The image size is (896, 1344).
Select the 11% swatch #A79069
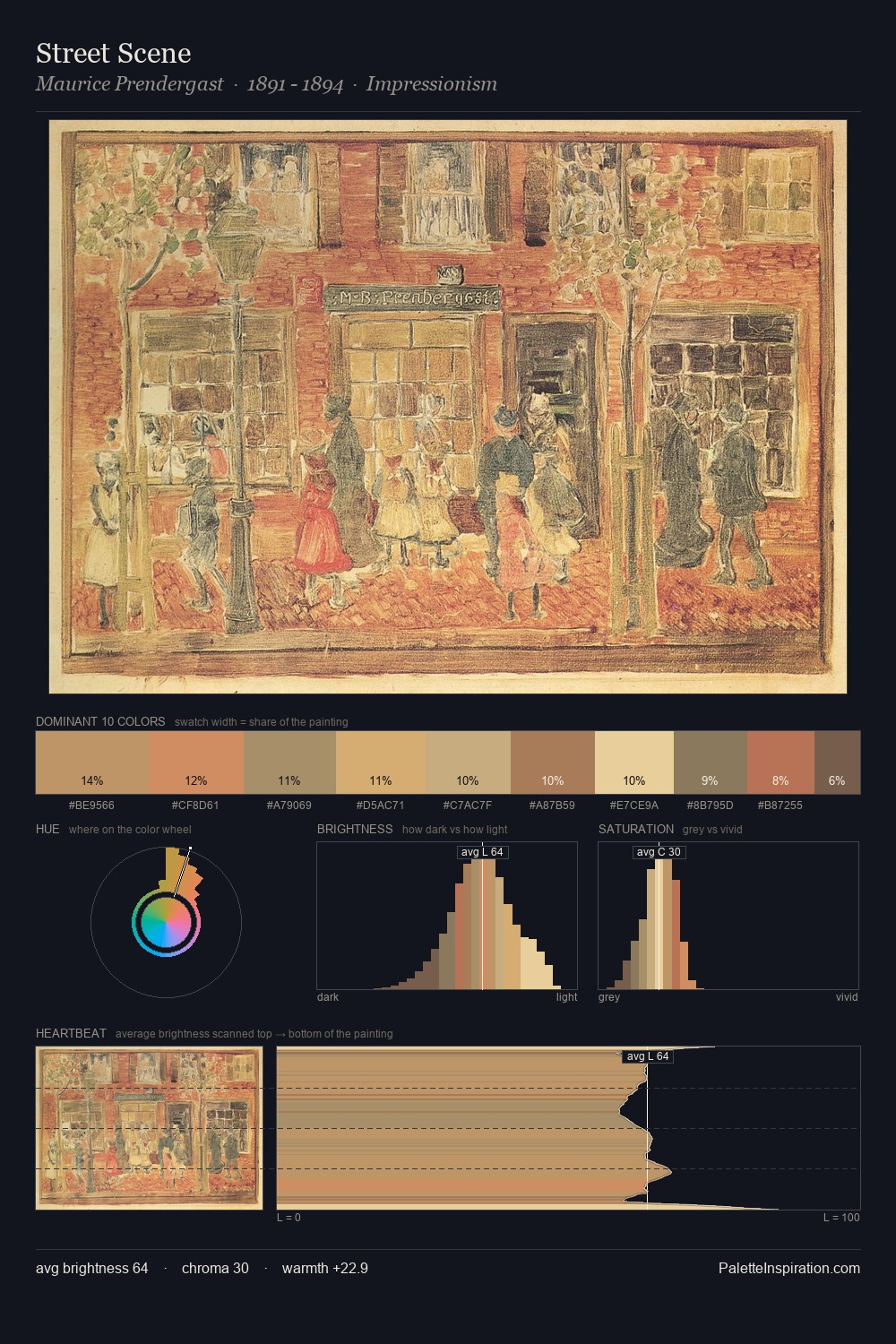[x=289, y=762]
